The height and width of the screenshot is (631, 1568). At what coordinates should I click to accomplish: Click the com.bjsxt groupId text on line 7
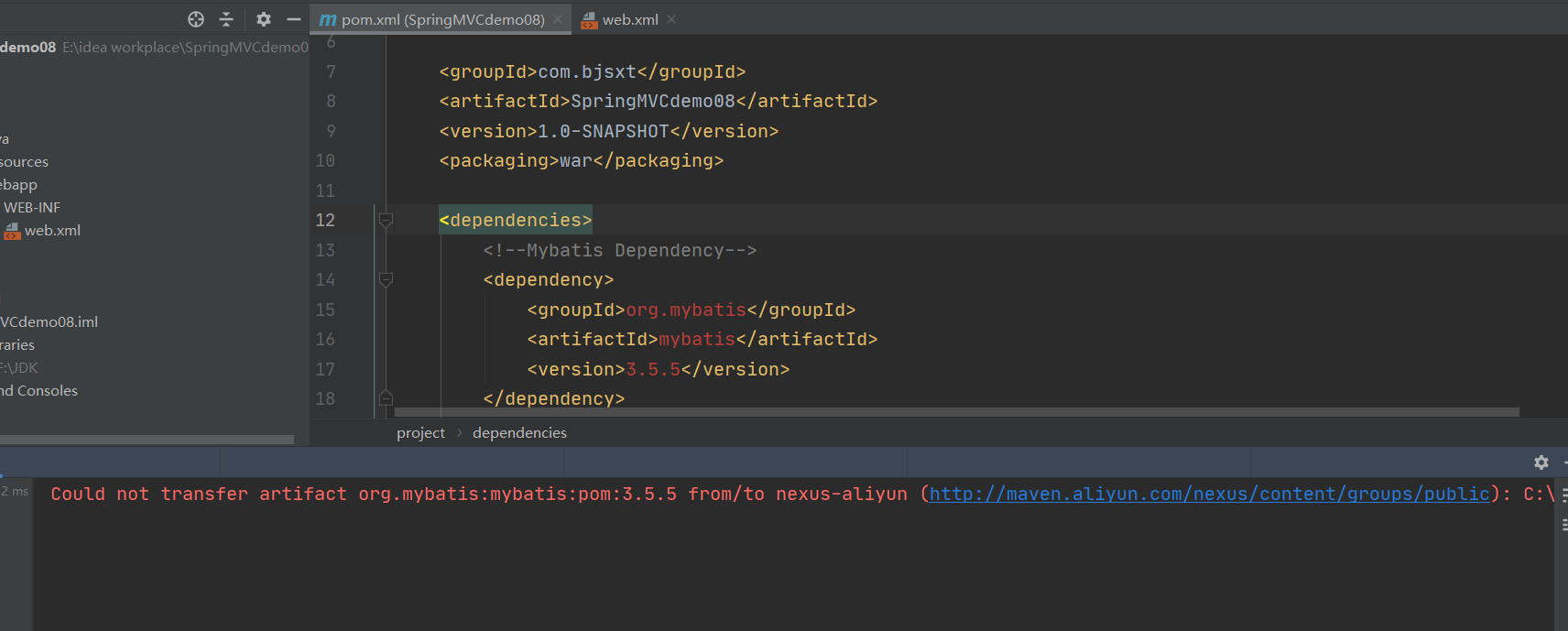click(x=587, y=71)
